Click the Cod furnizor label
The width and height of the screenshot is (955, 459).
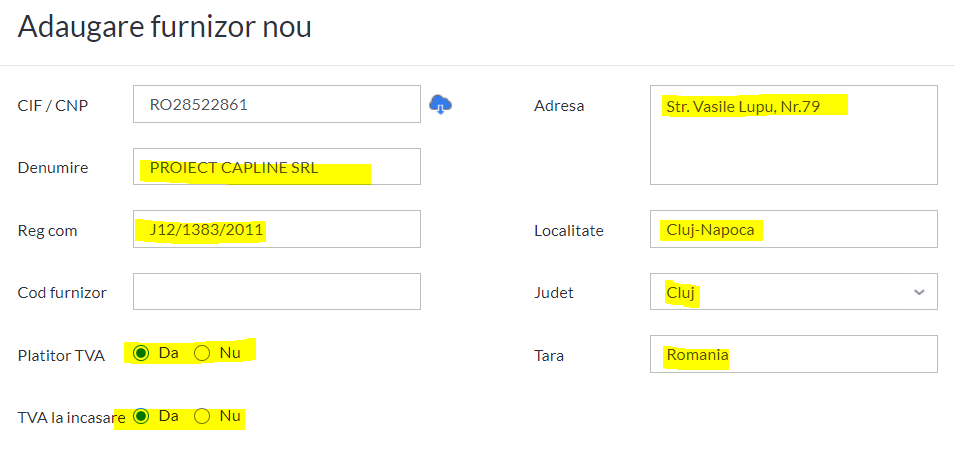[x=62, y=293]
